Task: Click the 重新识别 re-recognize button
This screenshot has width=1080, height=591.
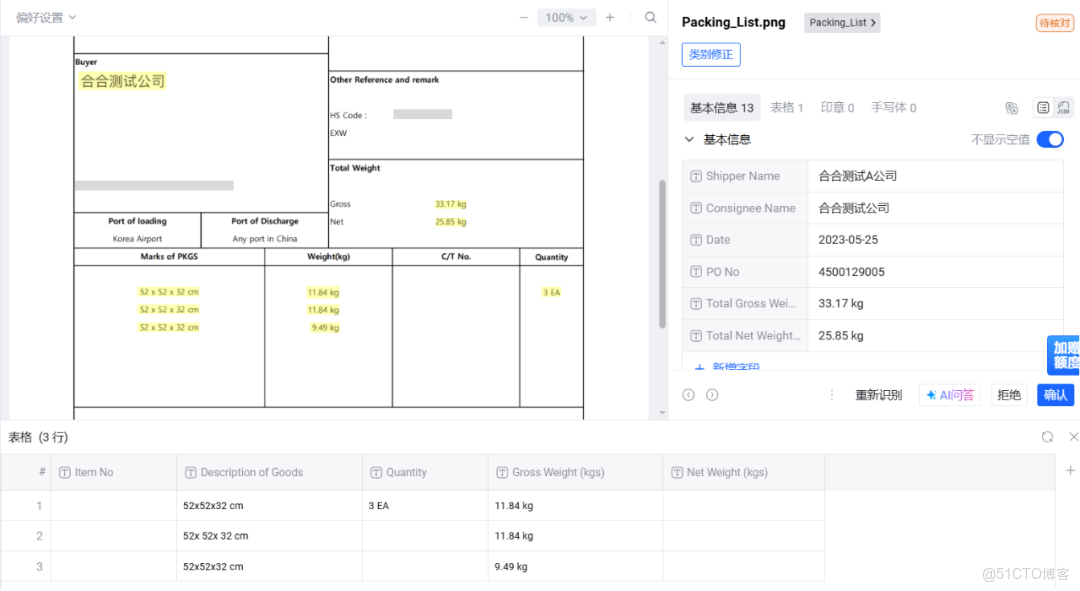Action: 878,394
